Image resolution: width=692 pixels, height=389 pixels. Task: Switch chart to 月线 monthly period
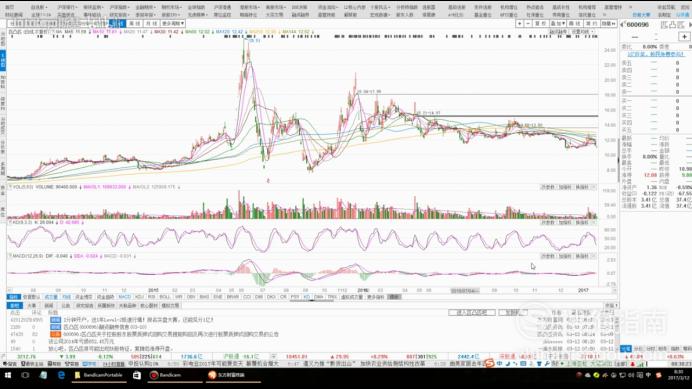click(151, 23)
